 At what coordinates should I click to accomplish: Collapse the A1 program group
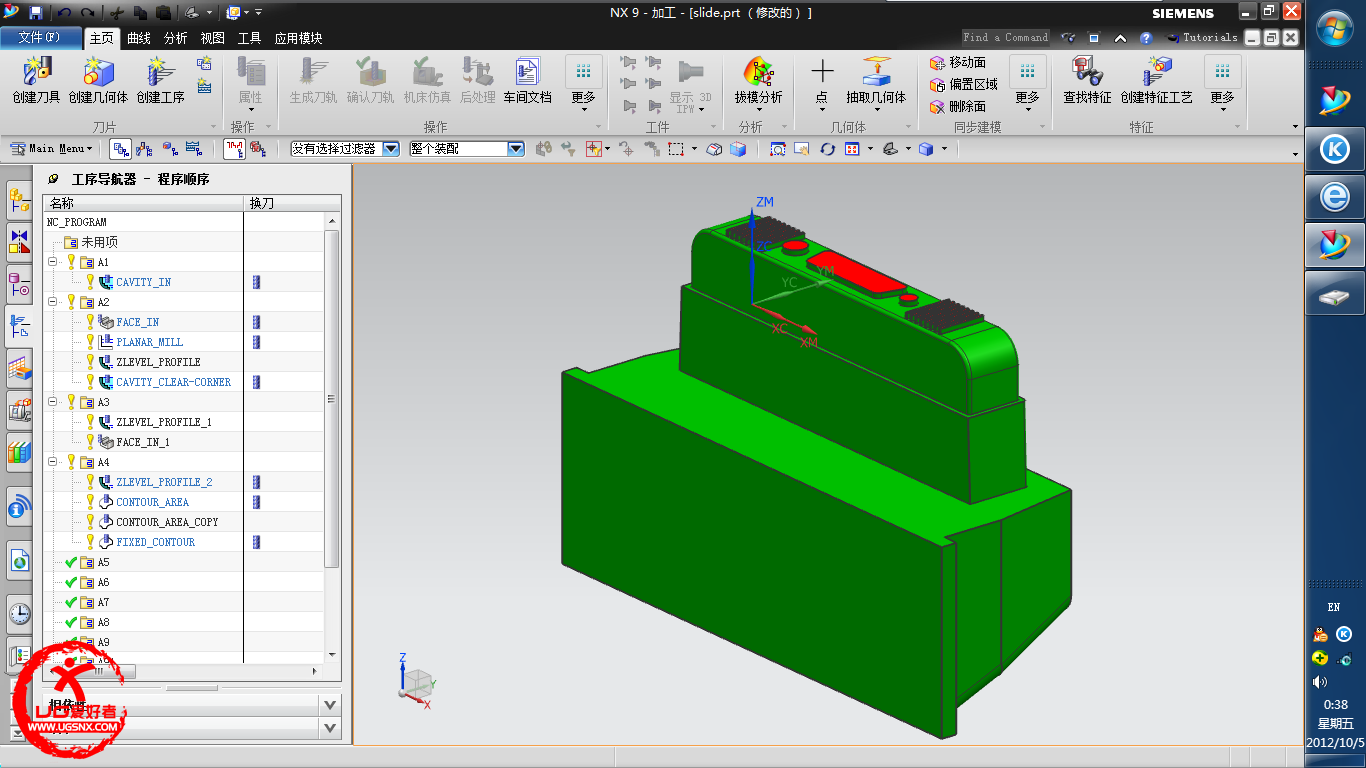click(53, 262)
